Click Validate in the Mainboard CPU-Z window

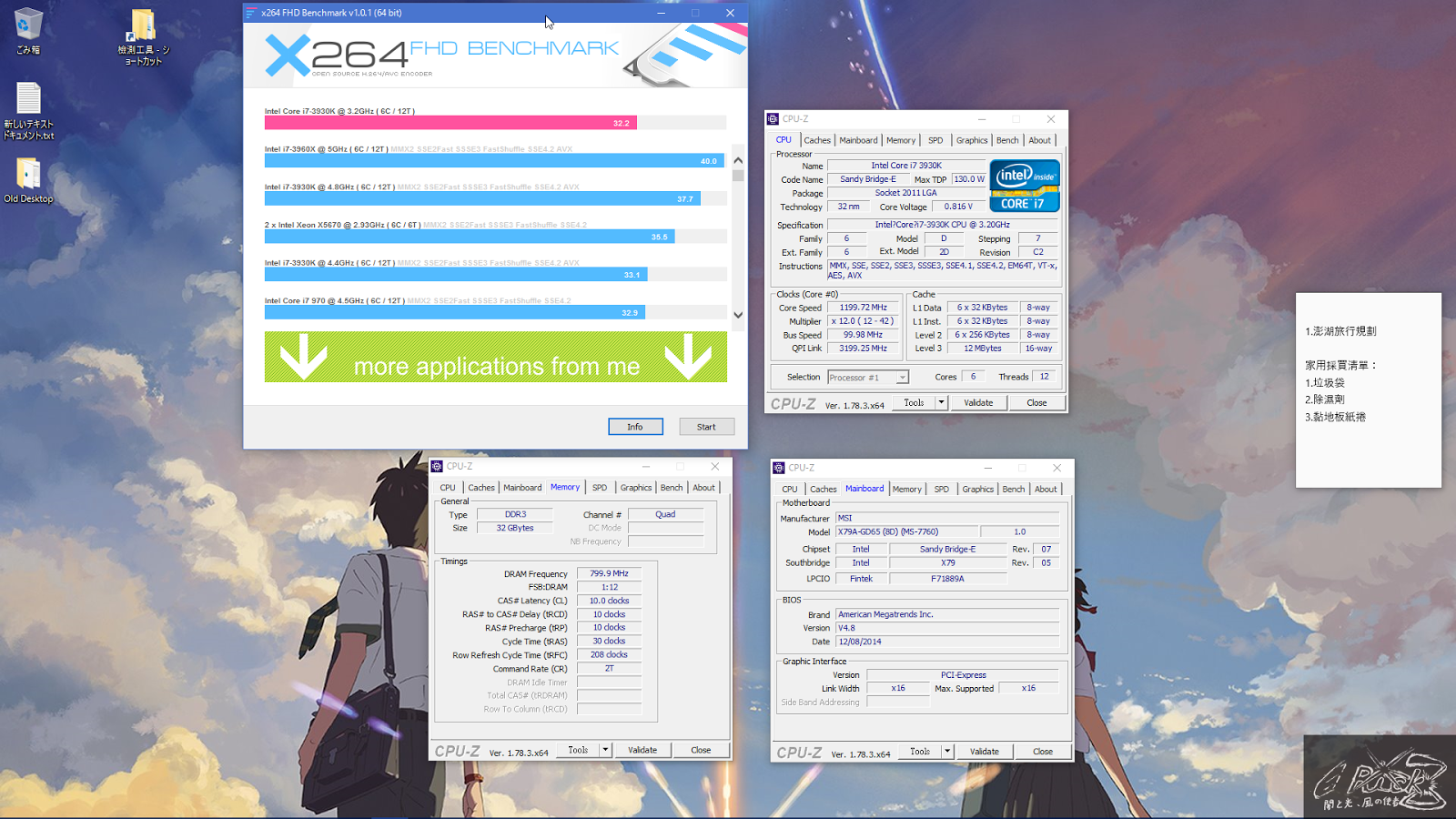tap(985, 752)
